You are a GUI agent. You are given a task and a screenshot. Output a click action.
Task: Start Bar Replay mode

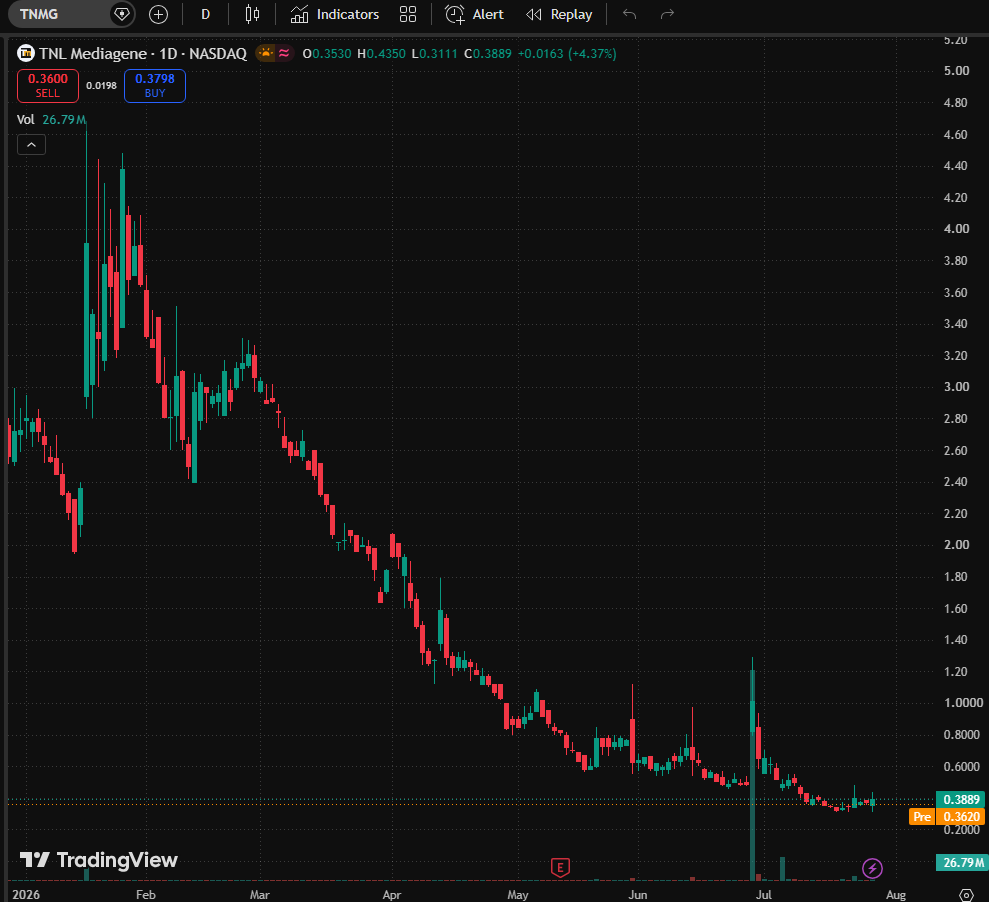559,14
